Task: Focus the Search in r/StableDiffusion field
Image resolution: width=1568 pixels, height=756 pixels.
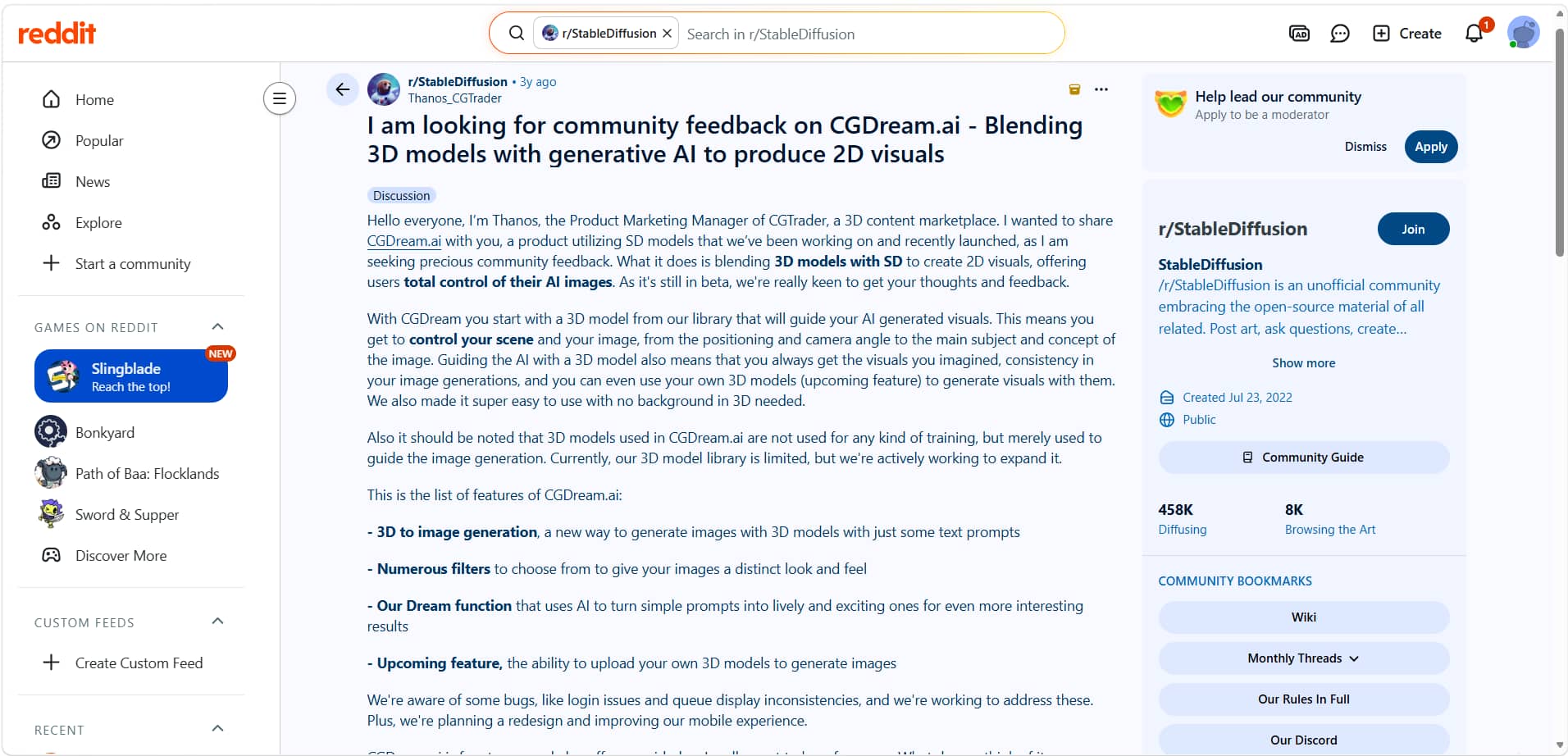Action: (x=869, y=34)
